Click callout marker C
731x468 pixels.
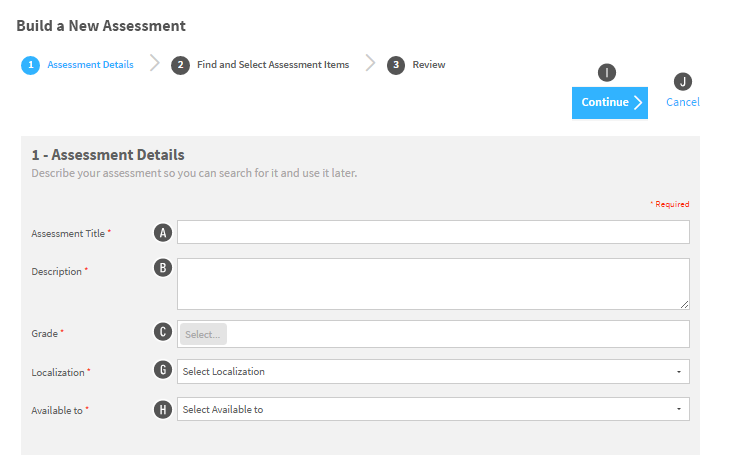(163, 331)
